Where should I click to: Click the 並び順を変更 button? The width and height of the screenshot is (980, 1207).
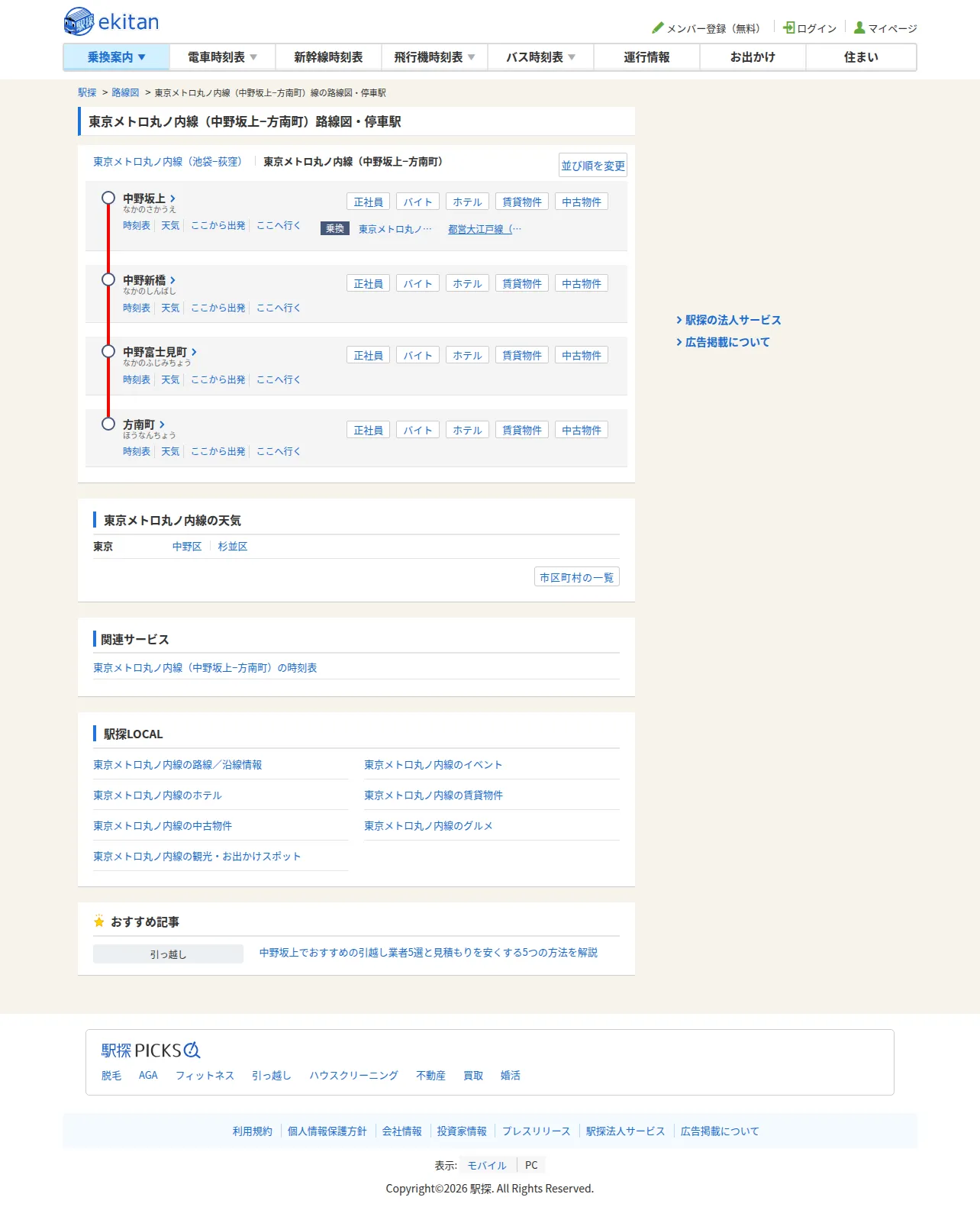(593, 166)
